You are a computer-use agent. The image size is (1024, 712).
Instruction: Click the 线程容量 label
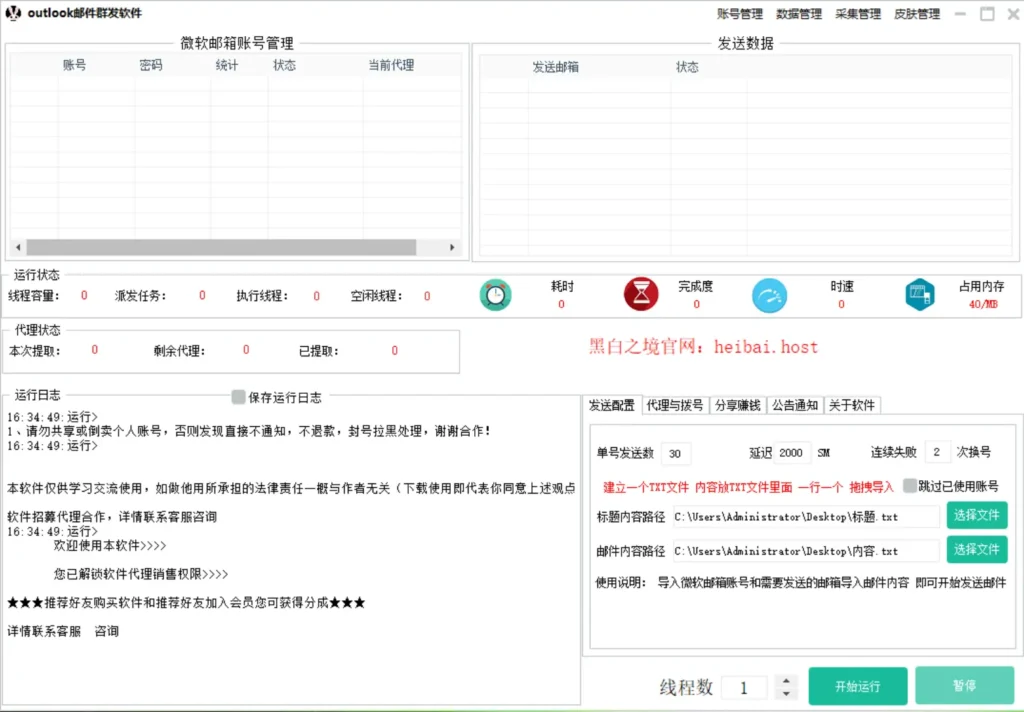34,296
